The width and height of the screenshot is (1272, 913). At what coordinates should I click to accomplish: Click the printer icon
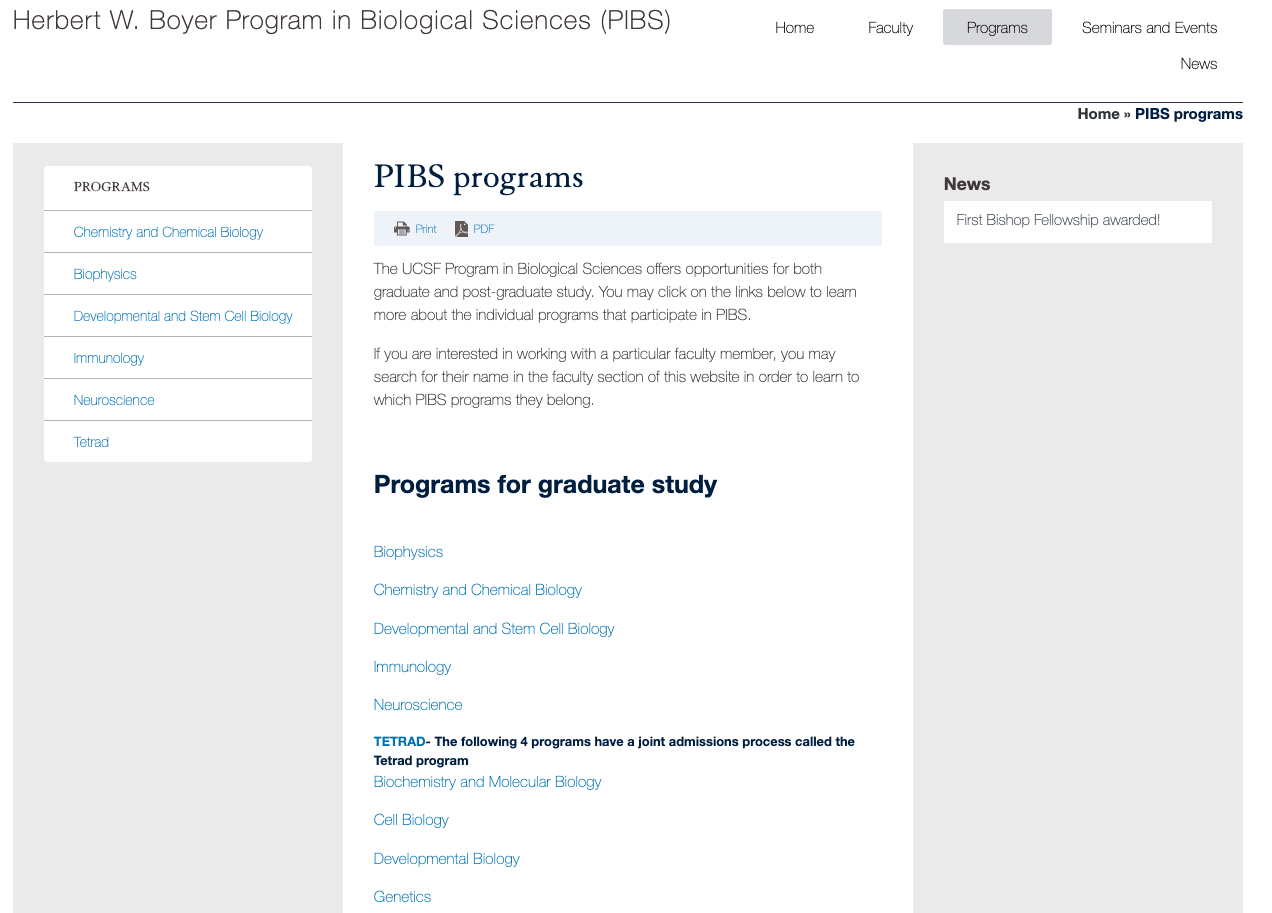point(402,229)
